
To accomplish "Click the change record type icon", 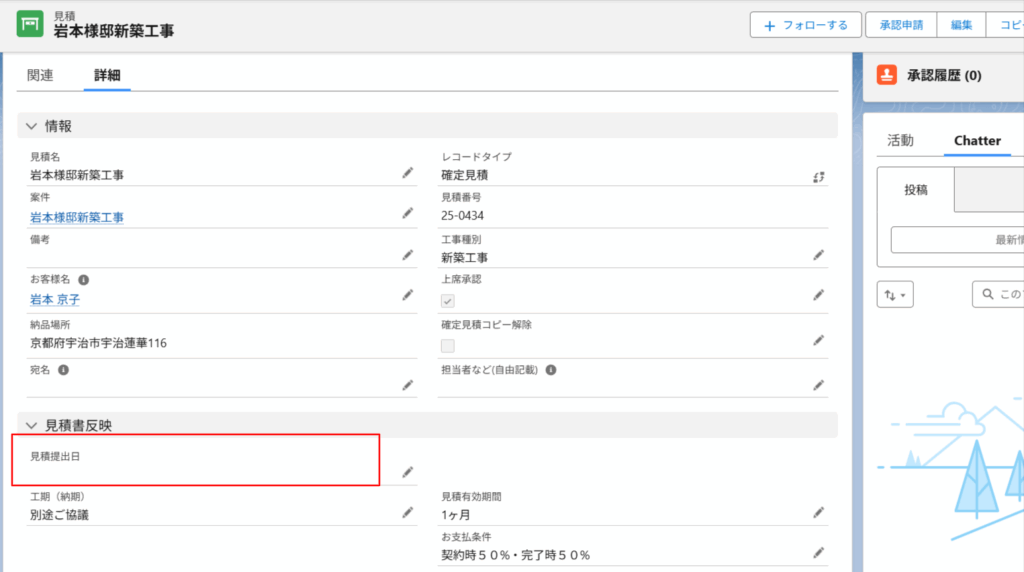I will (x=818, y=176).
